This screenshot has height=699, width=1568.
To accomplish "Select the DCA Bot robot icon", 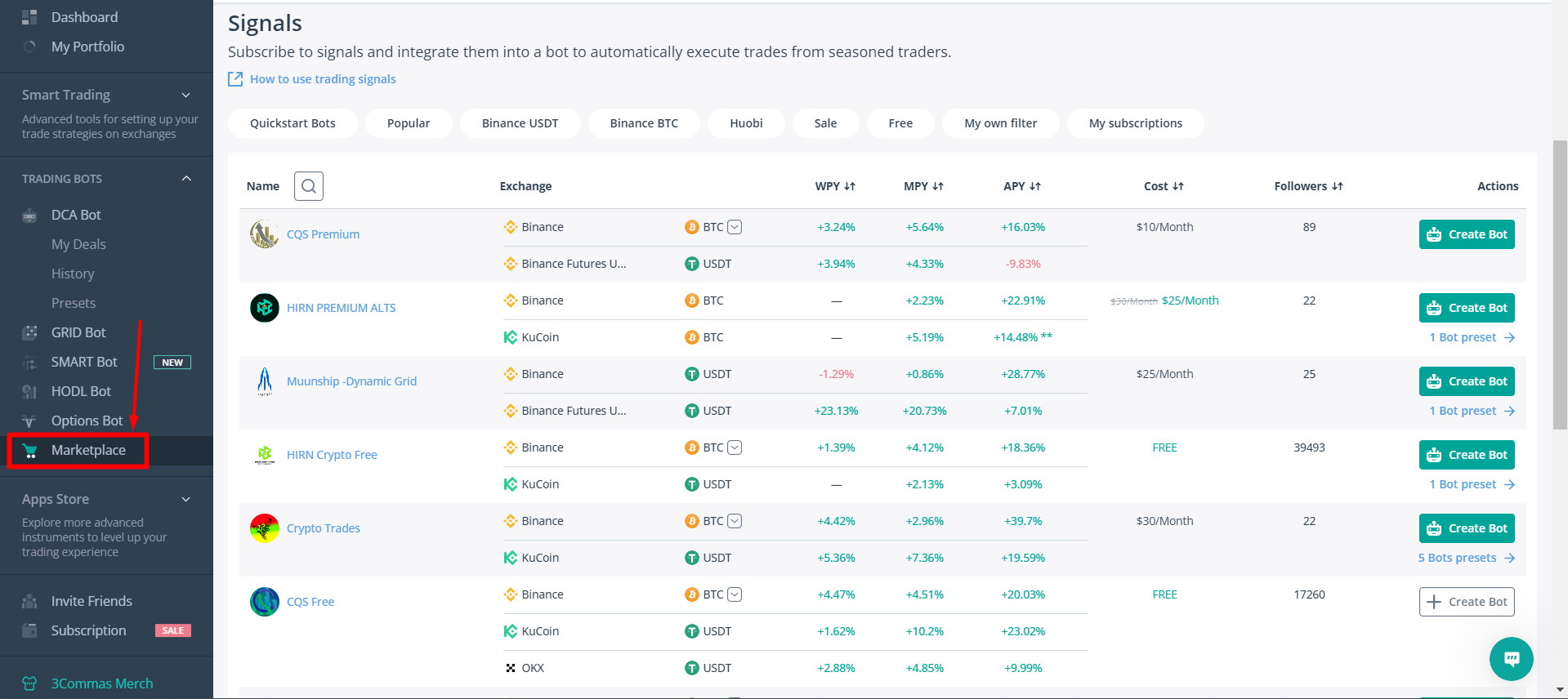I will [29, 216].
